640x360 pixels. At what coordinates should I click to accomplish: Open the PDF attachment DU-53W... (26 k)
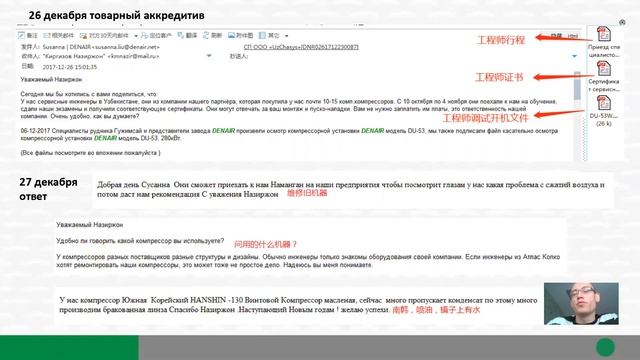pyautogui.click(x=604, y=111)
